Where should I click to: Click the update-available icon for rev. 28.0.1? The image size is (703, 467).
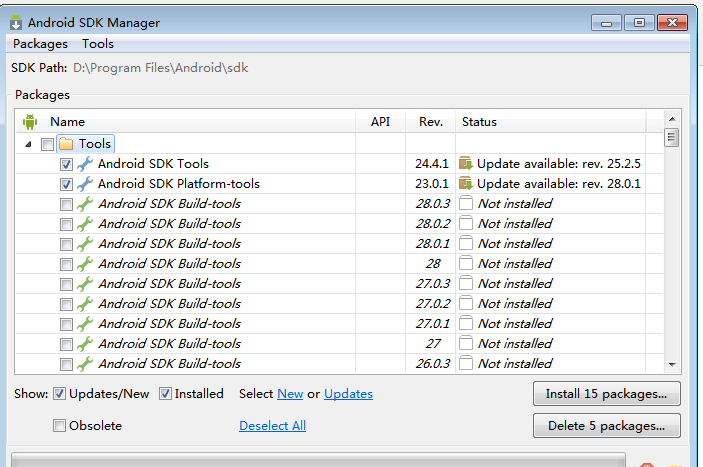click(x=466, y=184)
